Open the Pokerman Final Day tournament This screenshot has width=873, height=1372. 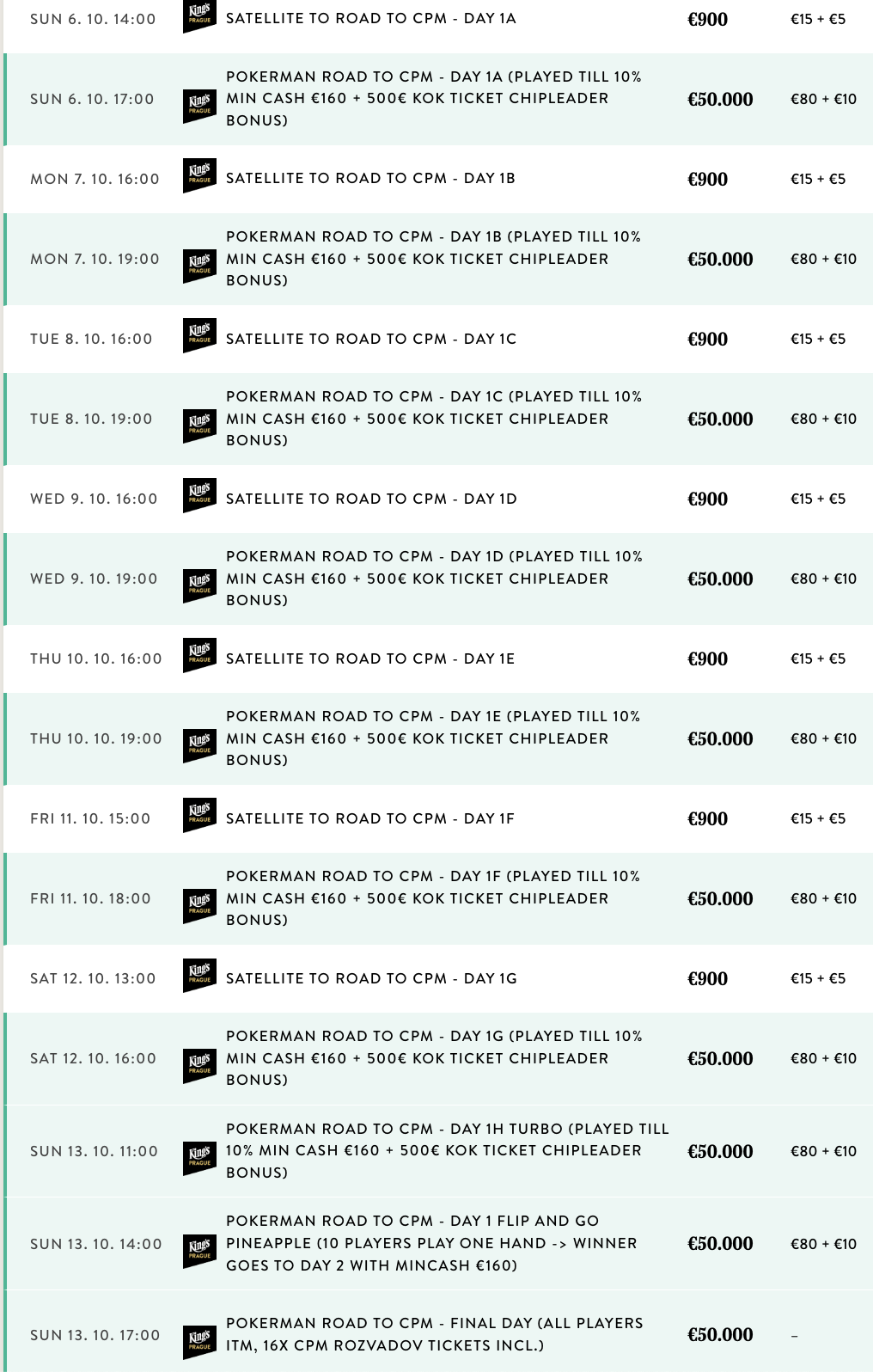click(435, 1334)
